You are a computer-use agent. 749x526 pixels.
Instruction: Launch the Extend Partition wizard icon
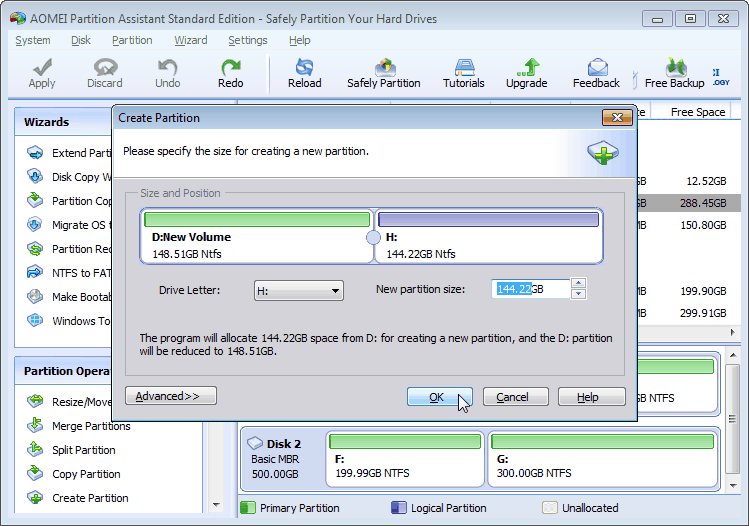(35, 153)
